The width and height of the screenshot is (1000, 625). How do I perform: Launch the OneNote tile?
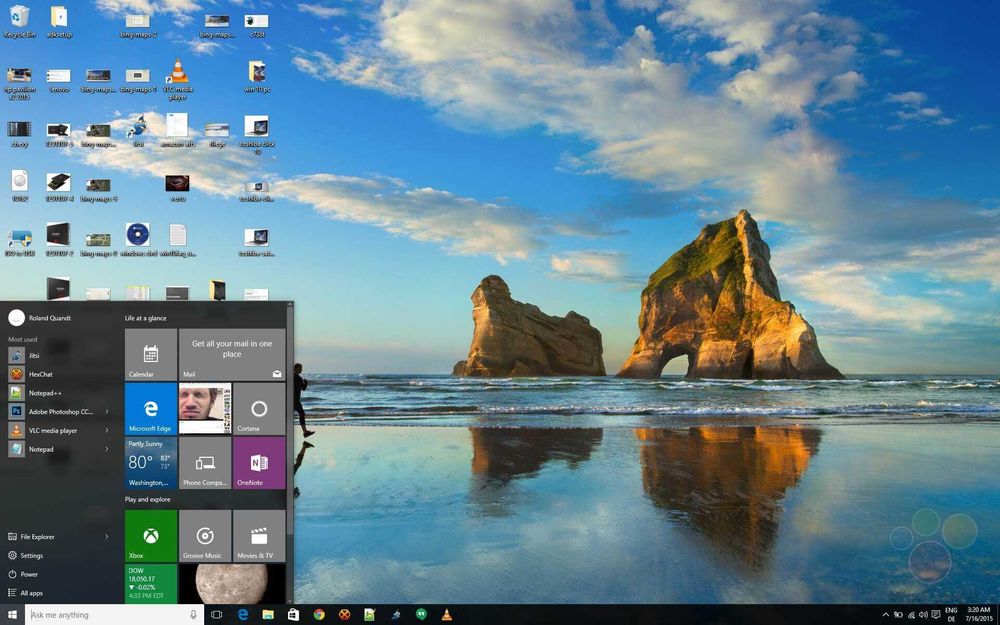[259, 463]
